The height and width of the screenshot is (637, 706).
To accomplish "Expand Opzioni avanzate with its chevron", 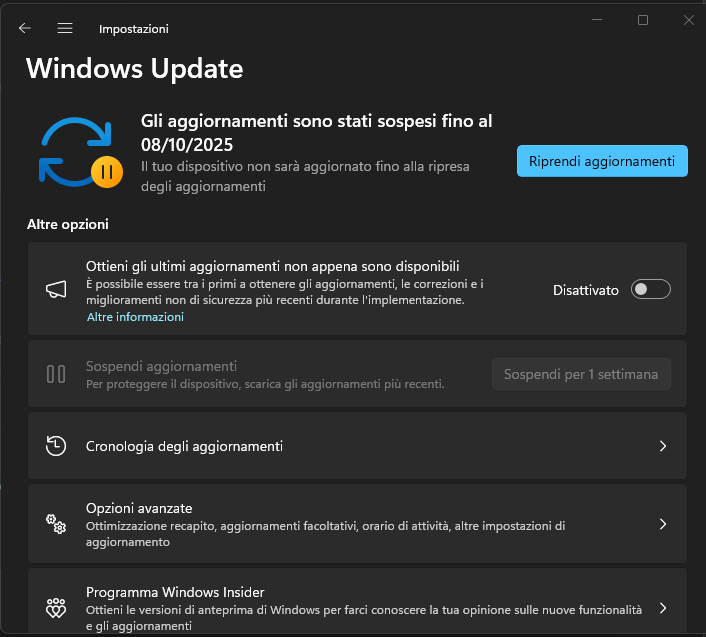I will point(663,524).
